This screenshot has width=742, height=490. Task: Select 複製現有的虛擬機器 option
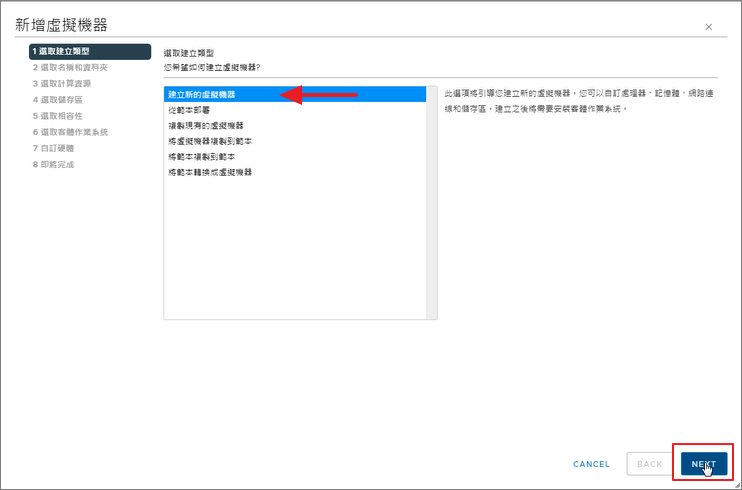point(295,125)
